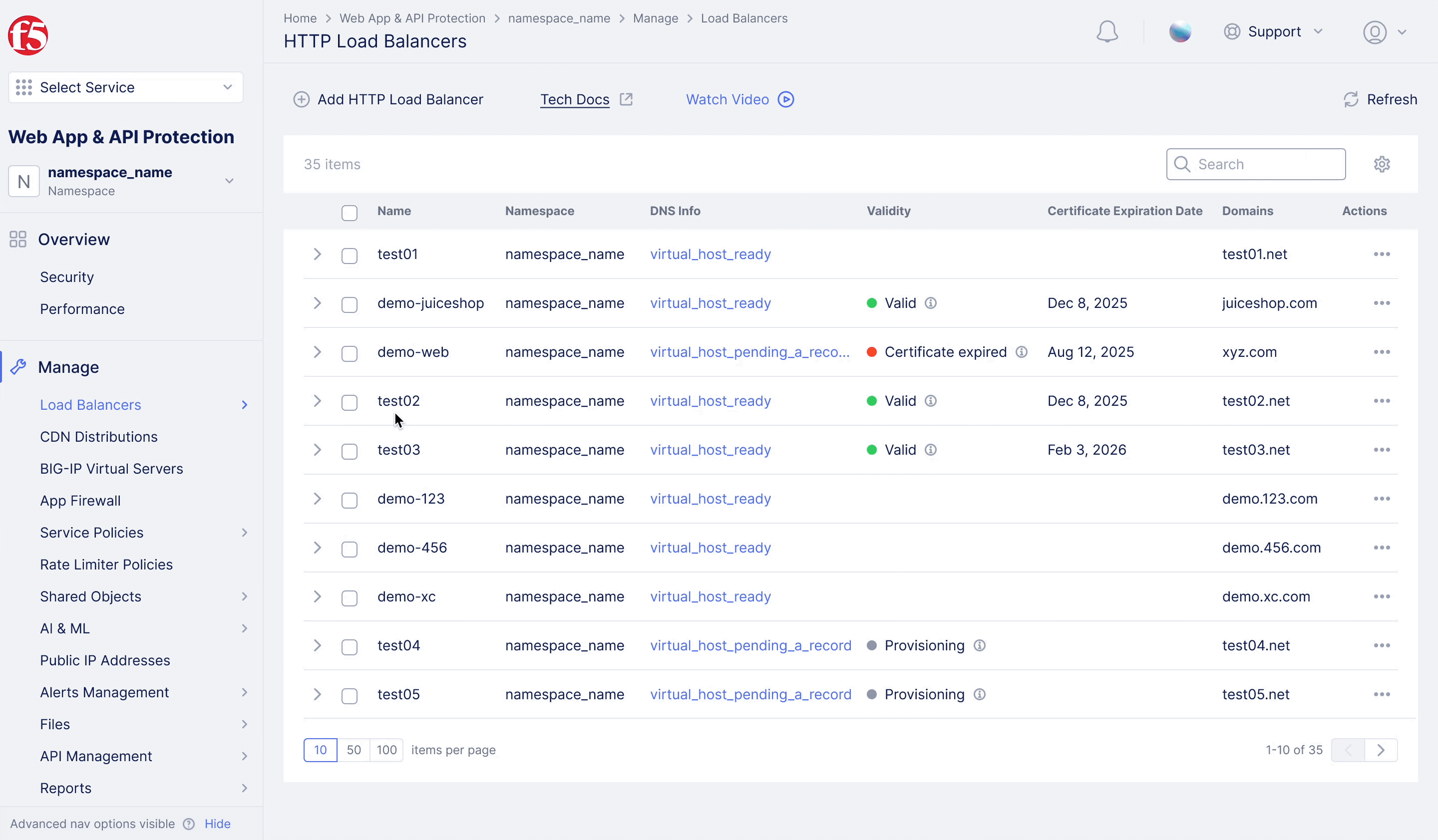This screenshot has height=840, width=1438.
Task: Click info icon next to Certificate expired
Action: [1022, 352]
